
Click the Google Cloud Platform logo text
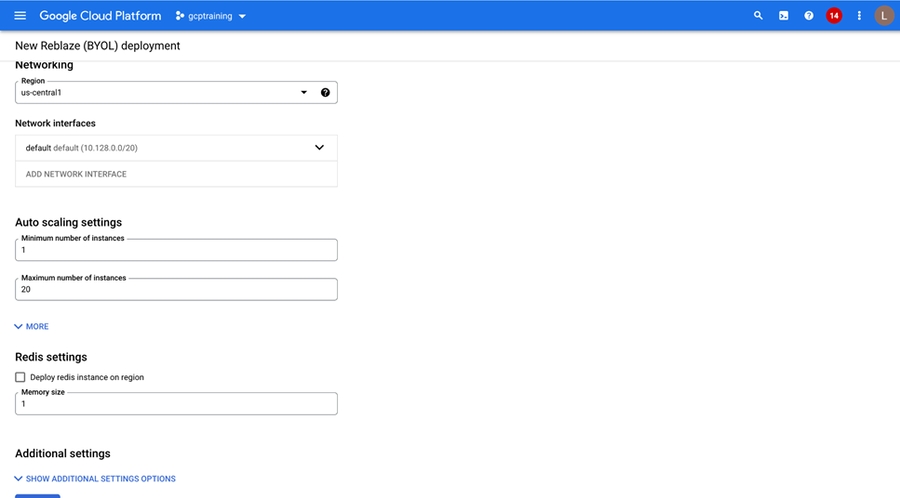100,16
